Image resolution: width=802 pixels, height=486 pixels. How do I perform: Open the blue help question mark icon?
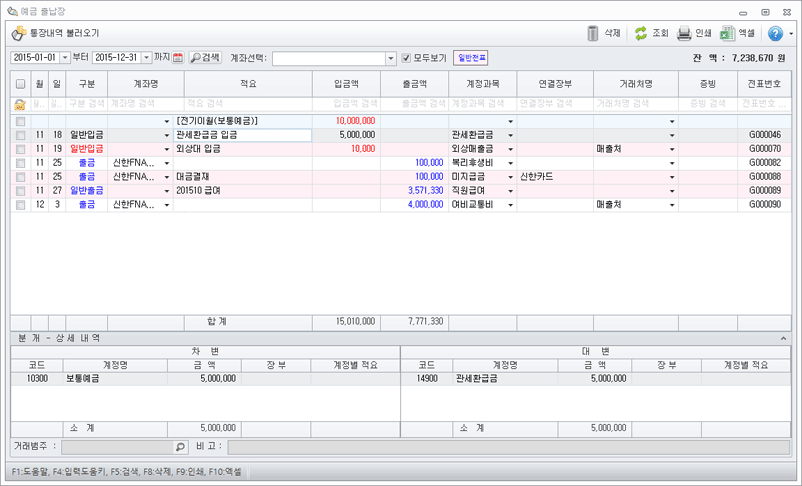click(775, 33)
